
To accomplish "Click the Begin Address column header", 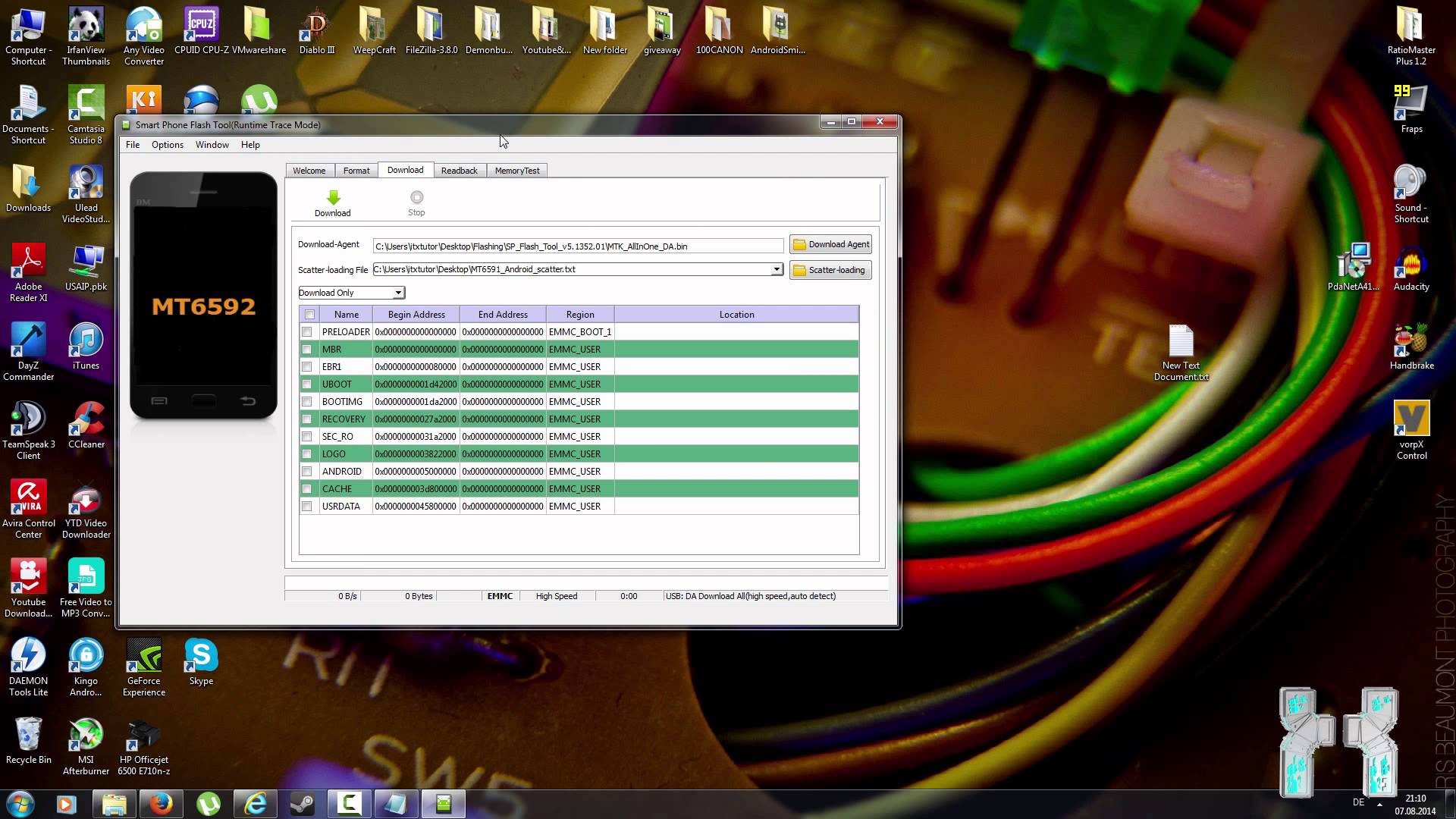I will click(x=416, y=315).
